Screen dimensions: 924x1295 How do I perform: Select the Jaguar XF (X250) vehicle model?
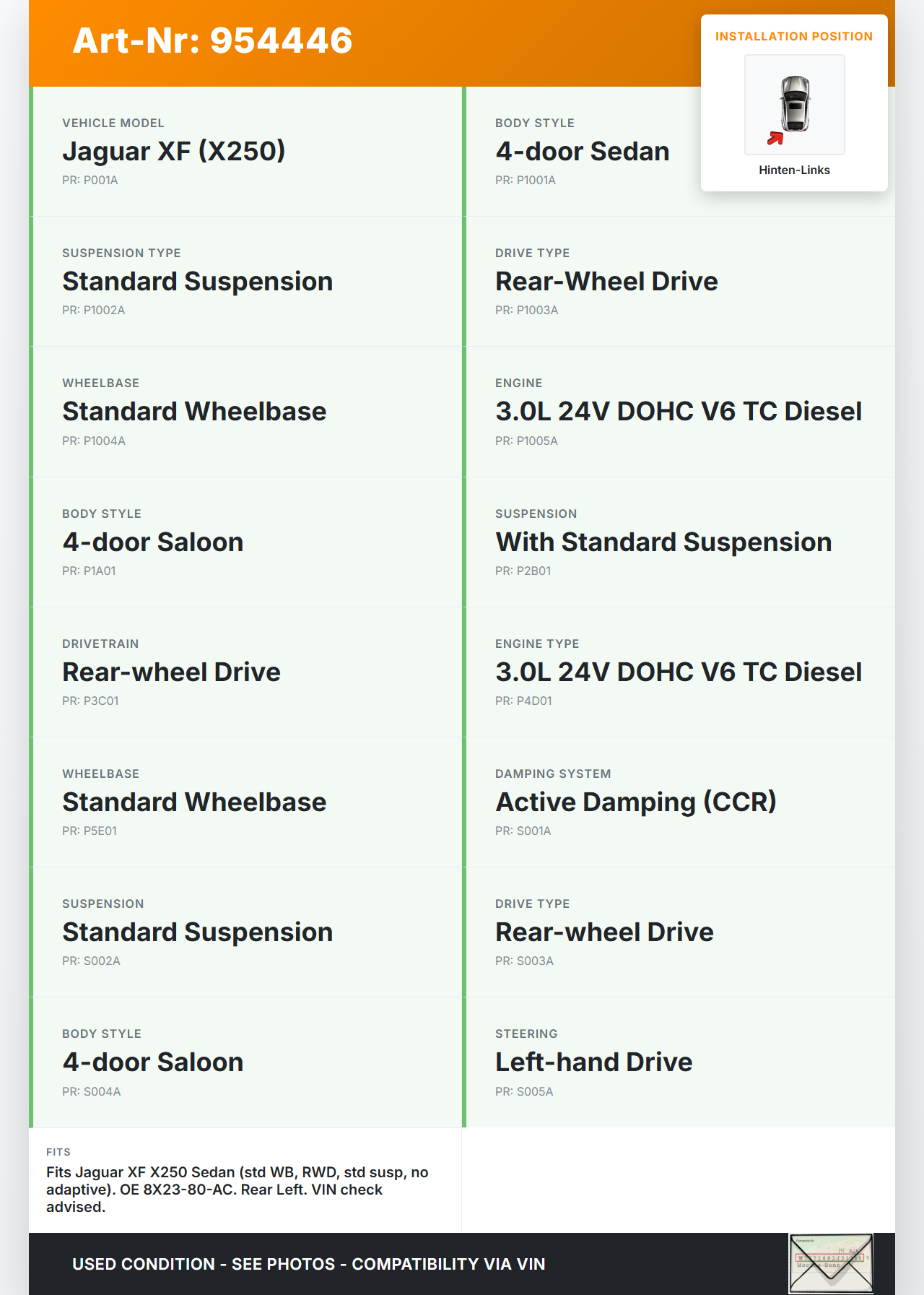pos(173,152)
